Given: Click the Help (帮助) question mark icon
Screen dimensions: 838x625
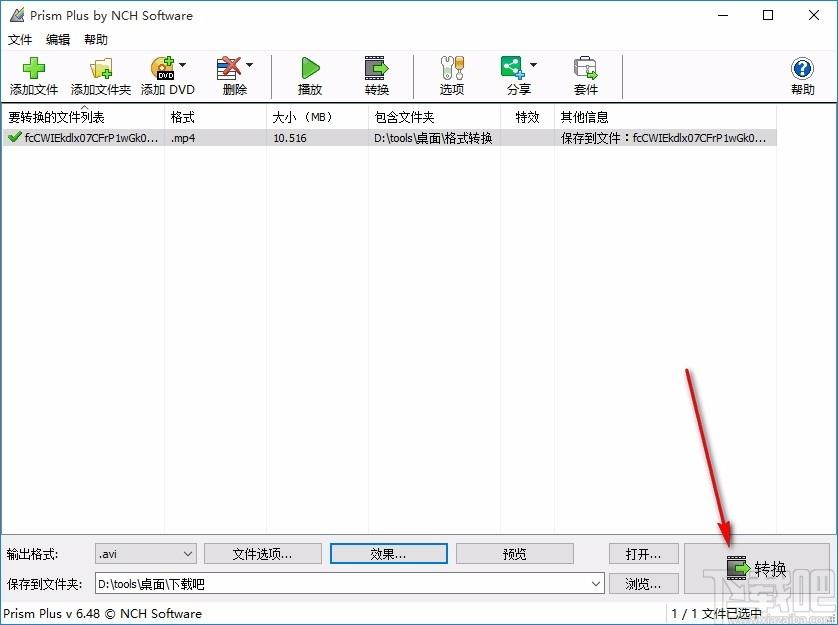Looking at the screenshot, I should [802, 68].
